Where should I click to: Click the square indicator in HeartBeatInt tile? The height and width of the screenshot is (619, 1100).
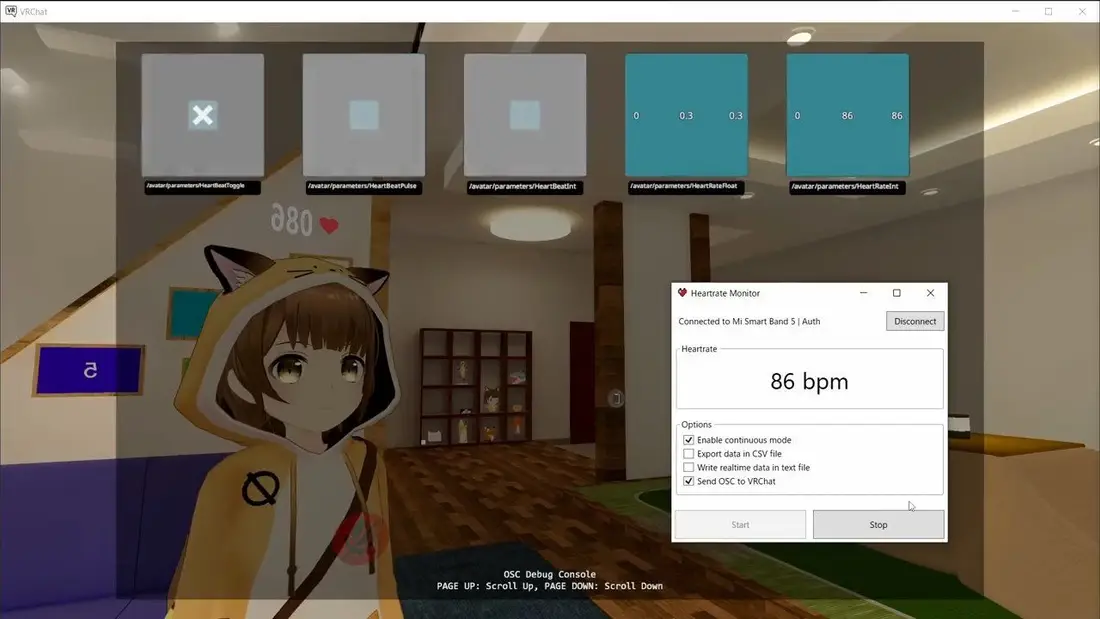(525, 115)
